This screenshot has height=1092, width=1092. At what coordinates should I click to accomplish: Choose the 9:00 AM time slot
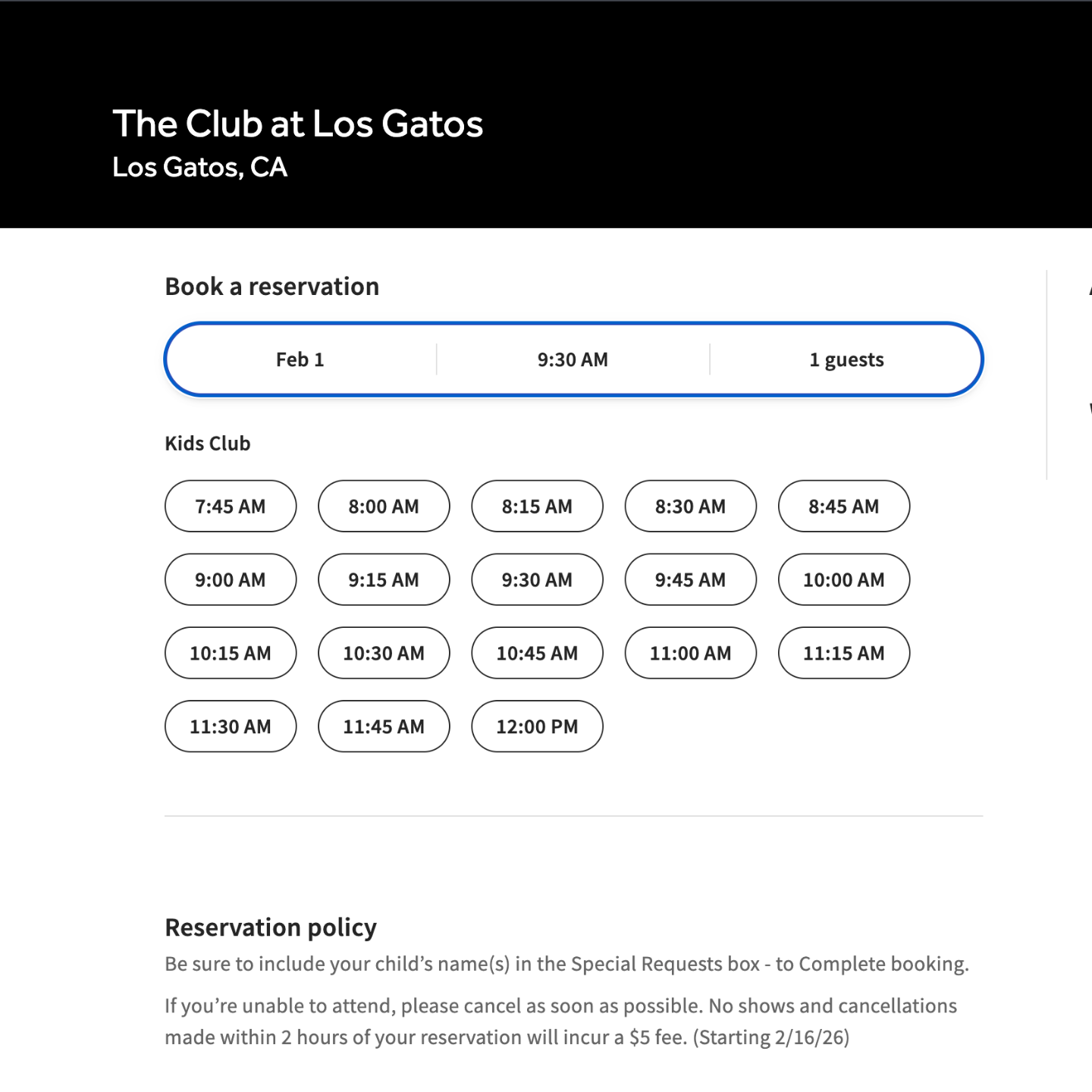pos(231,579)
